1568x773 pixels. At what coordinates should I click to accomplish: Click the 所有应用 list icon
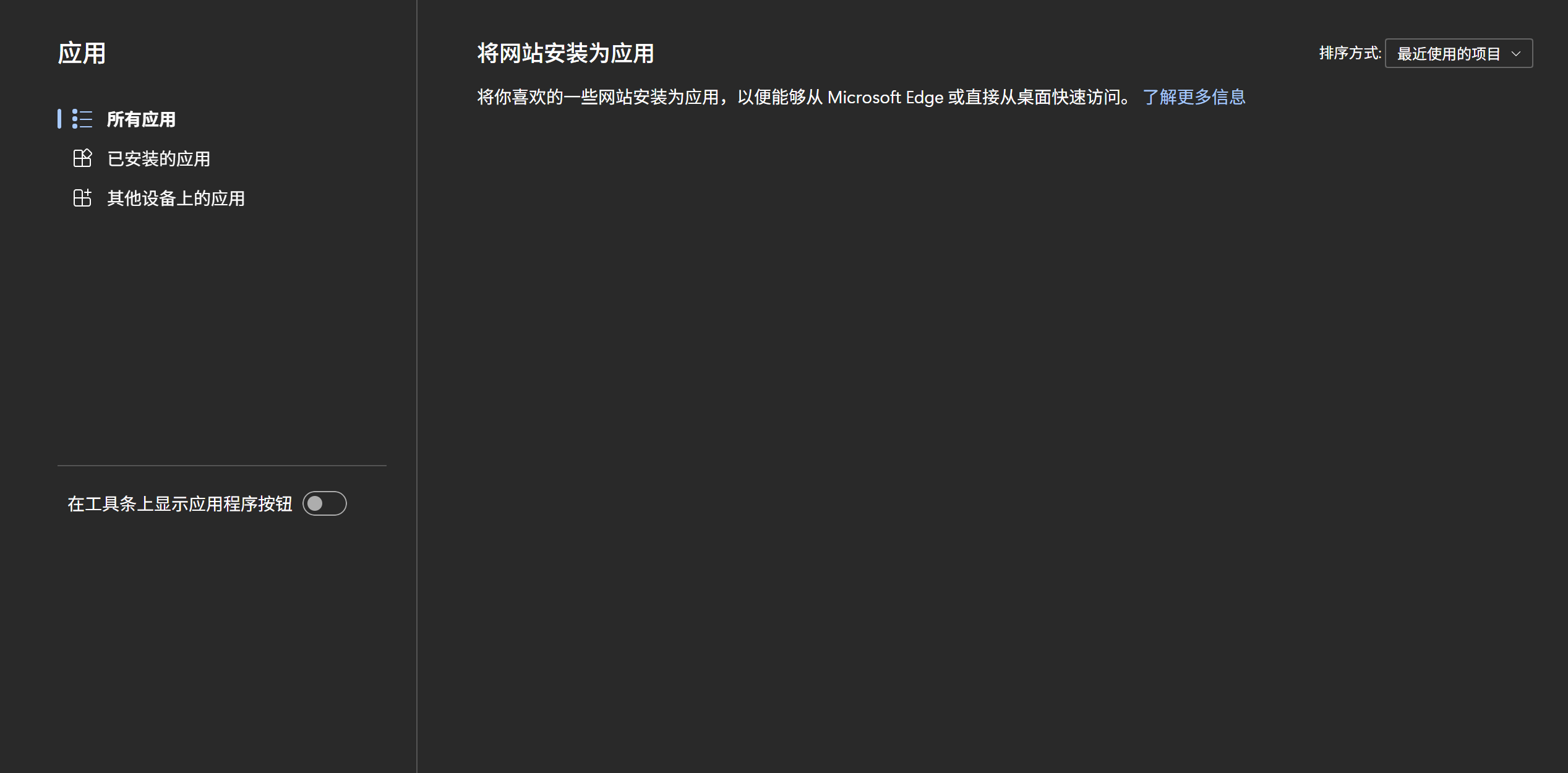point(82,119)
